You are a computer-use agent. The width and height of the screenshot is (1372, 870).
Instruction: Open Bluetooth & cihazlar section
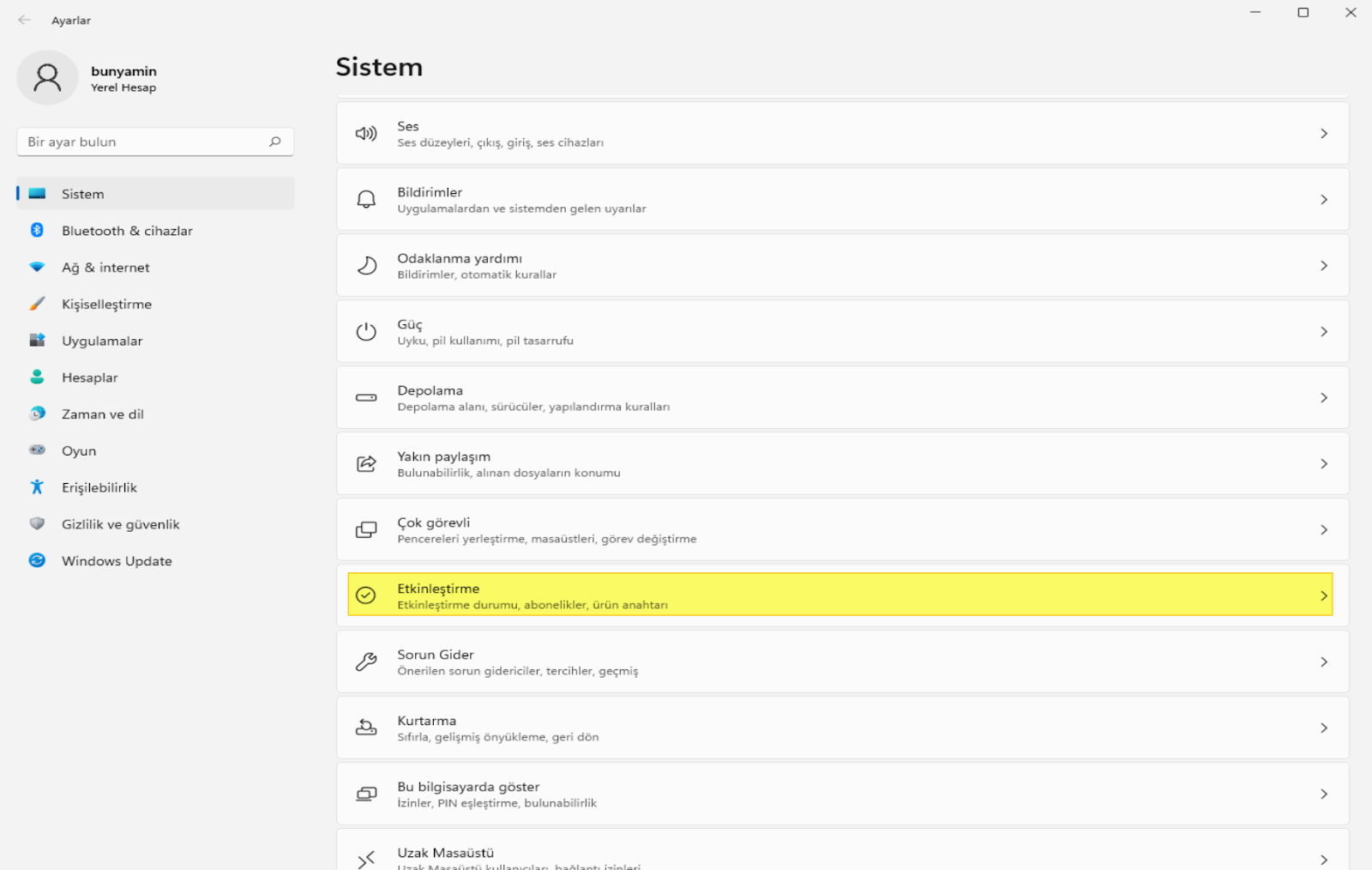click(155, 231)
